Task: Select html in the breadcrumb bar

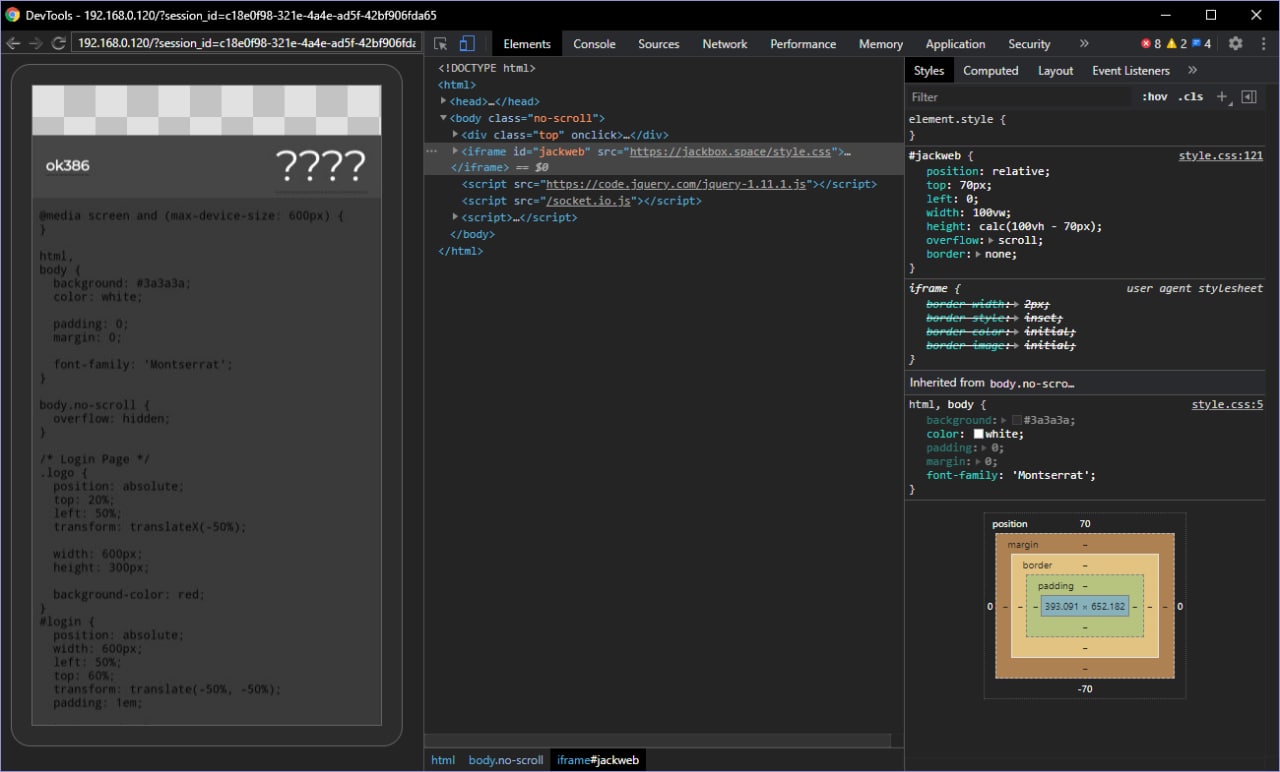Action: click(x=443, y=760)
